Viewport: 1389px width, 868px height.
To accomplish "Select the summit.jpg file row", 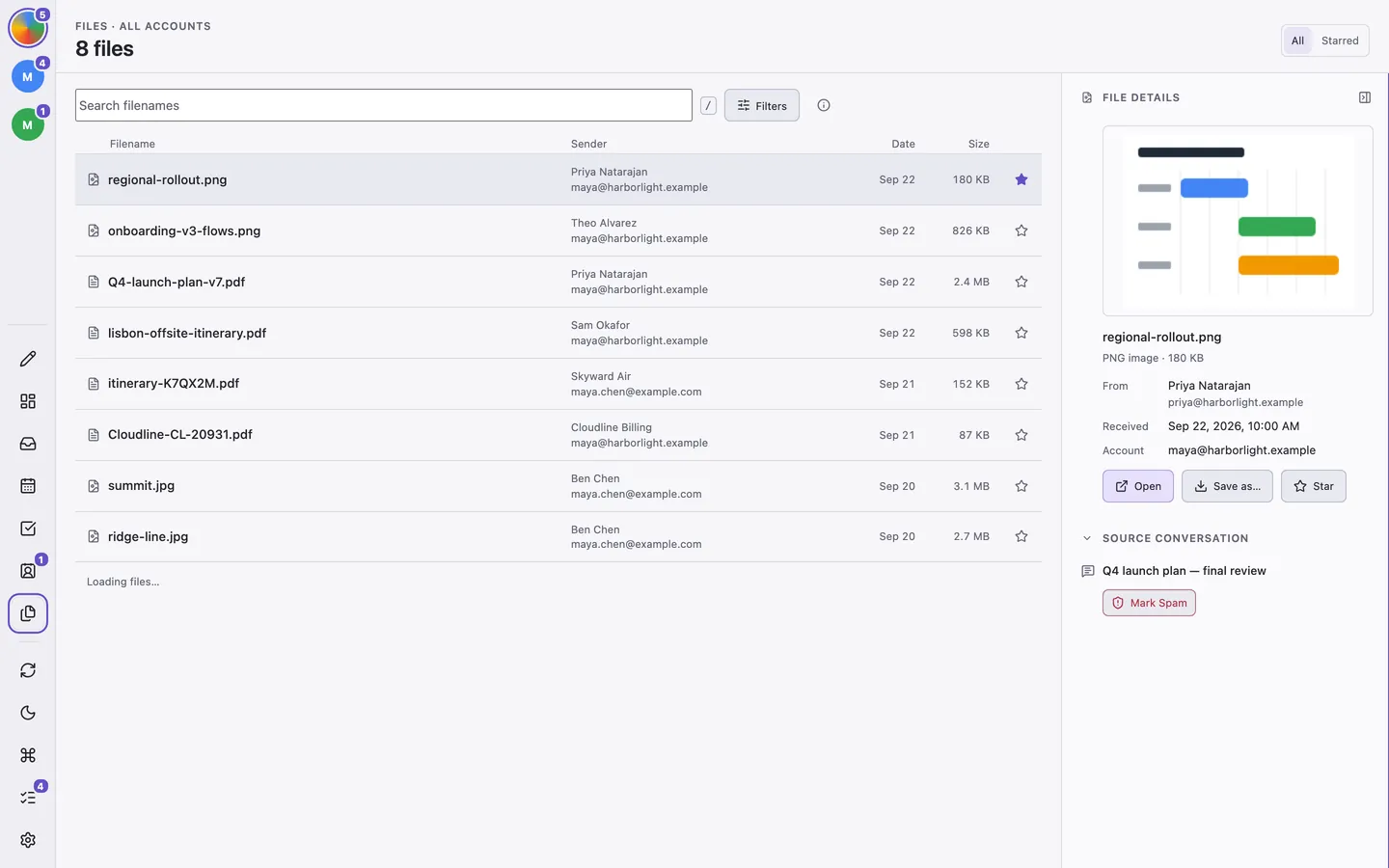I will (x=558, y=486).
